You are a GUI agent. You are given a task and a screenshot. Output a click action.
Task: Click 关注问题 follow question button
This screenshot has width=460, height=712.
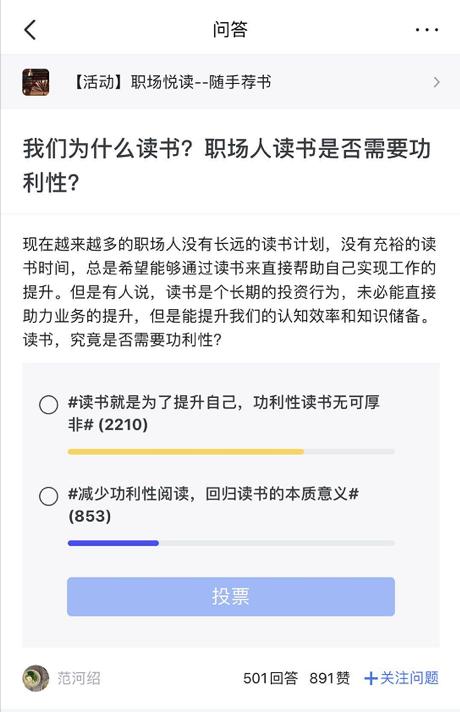[409, 678]
